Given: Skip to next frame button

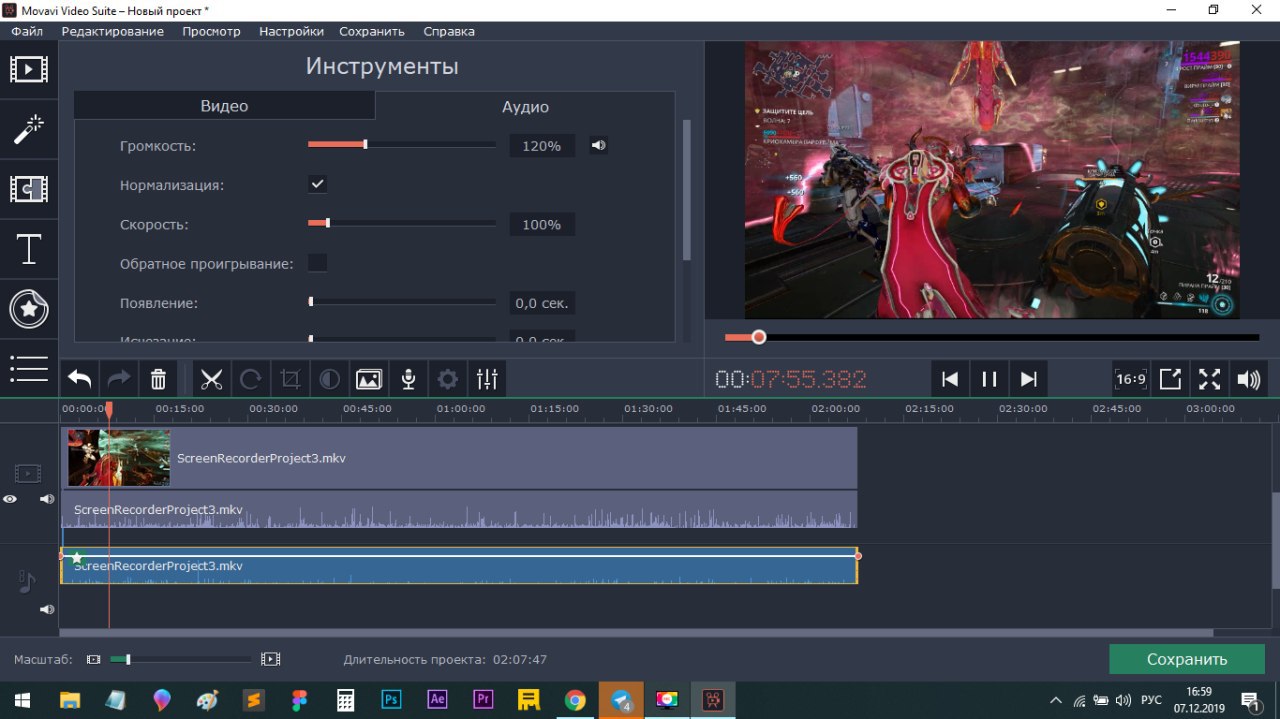Looking at the screenshot, I should 1028,379.
